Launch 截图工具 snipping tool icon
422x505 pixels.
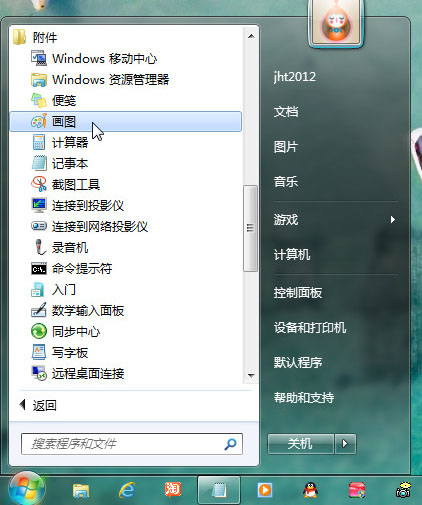39,184
